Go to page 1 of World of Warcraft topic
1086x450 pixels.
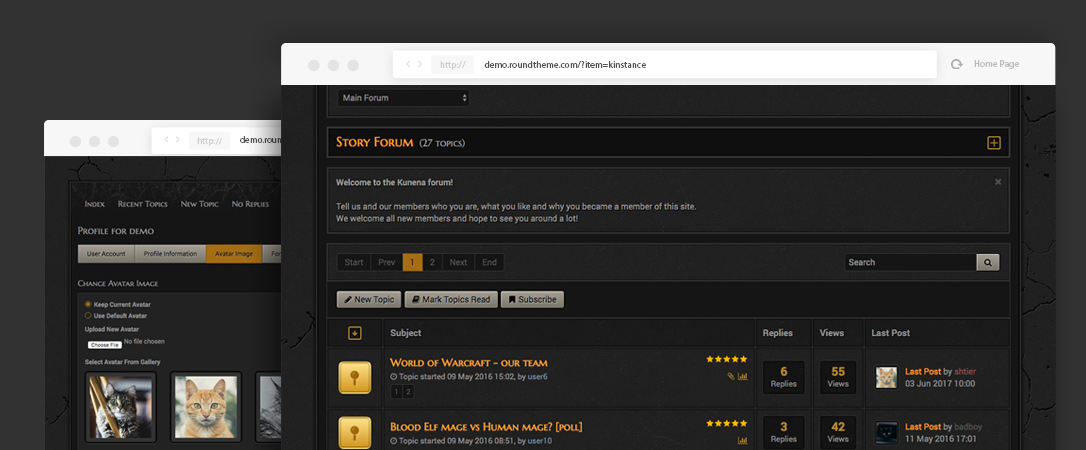396,392
